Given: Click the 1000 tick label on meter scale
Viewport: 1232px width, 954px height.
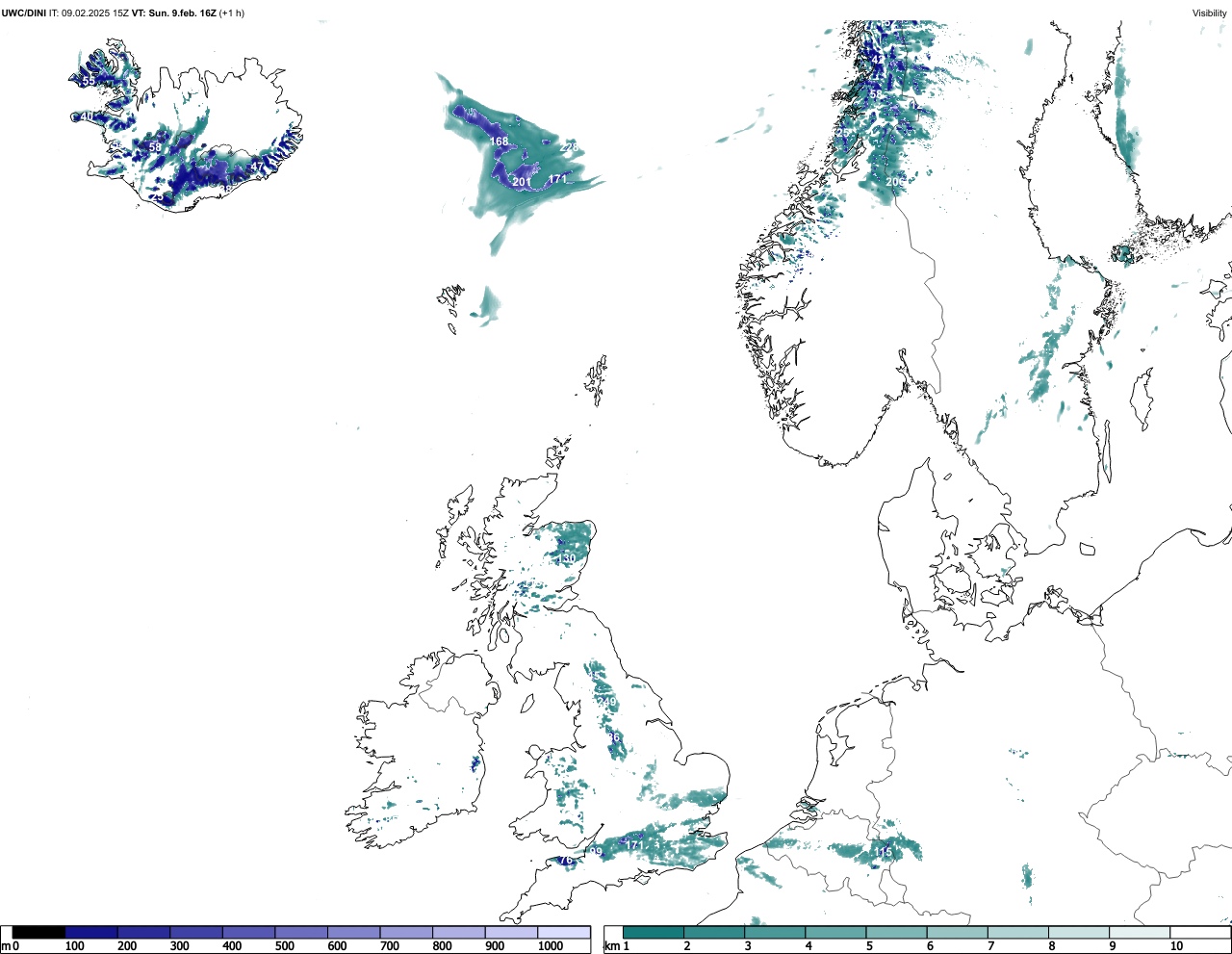Looking at the screenshot, I should [551, 946].
